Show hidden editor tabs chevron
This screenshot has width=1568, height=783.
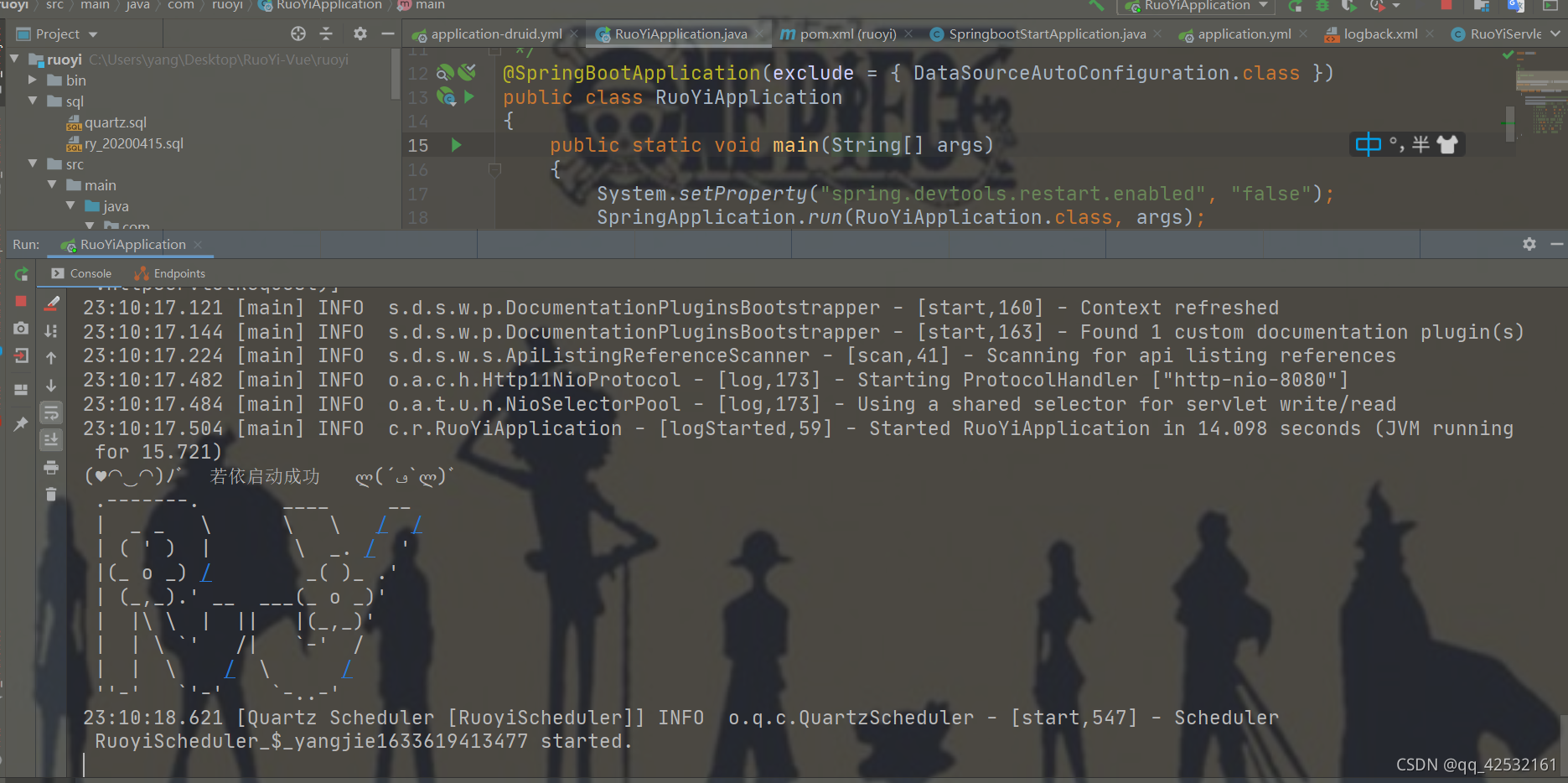pyautogui.click(x=1555, y=34)
